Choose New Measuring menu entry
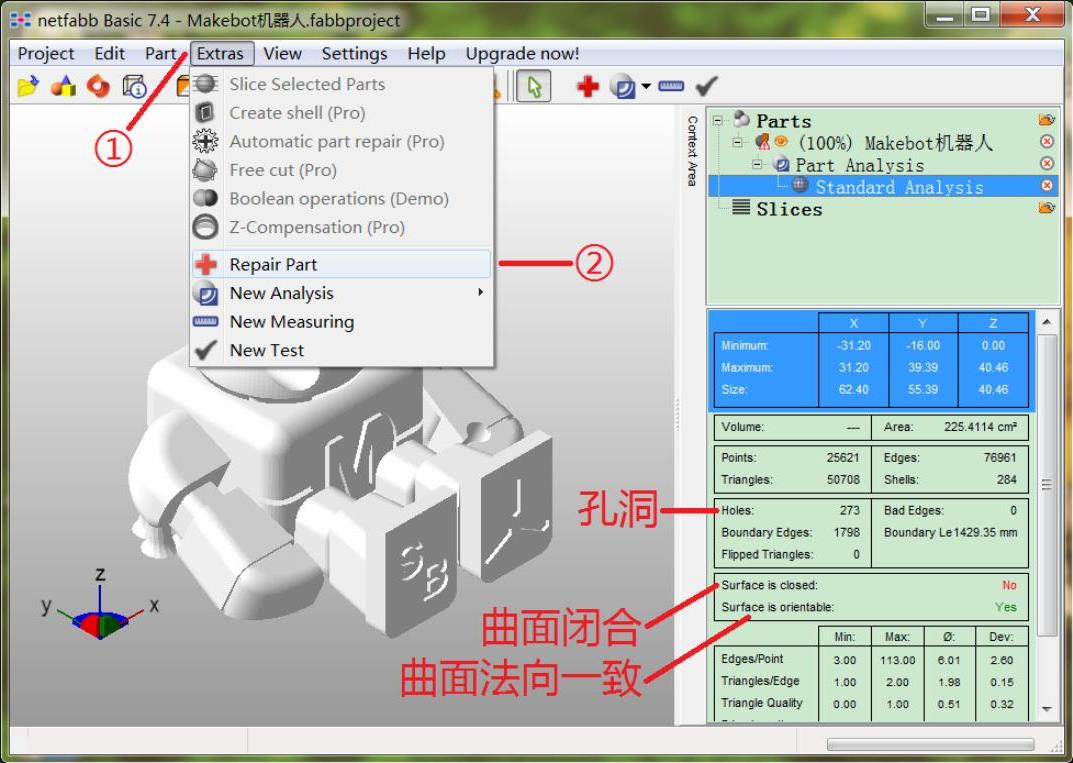Screen dimensions: 1073x763 [341, 322]
